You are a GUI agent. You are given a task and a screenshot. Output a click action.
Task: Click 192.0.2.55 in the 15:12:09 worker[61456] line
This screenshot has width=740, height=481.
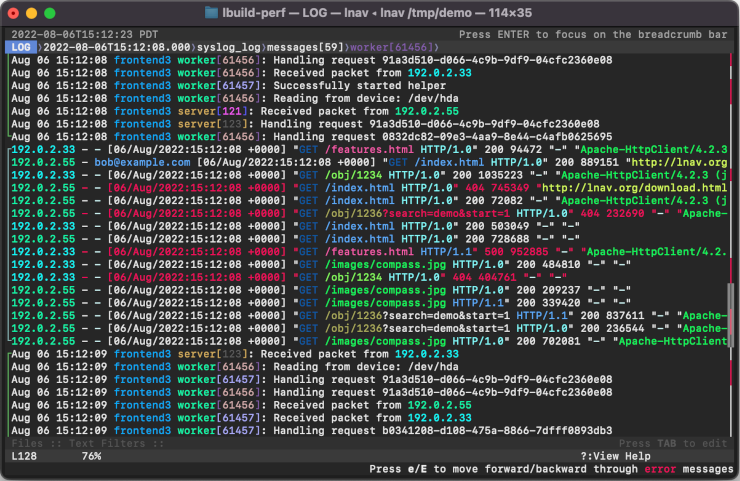click(x=439, y=405)
